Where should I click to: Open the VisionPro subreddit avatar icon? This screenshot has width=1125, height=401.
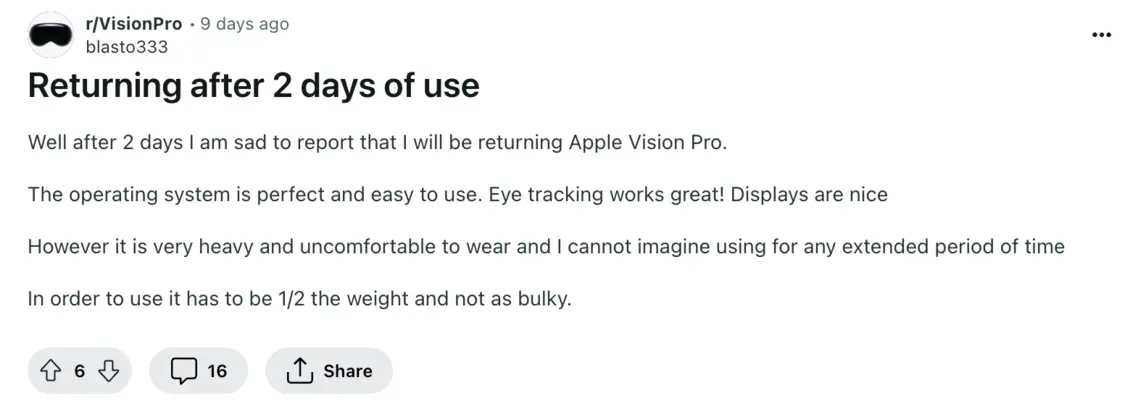[x=50, y=34]
